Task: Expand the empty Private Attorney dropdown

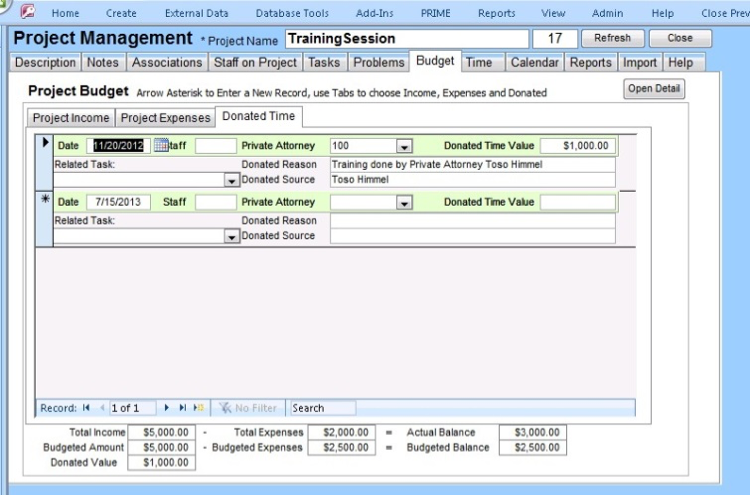Action: coord(404,203)
